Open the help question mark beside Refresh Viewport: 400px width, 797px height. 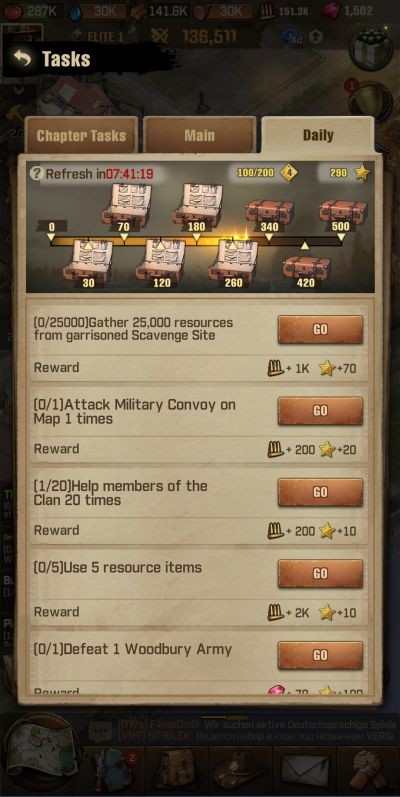pos(36,174)
